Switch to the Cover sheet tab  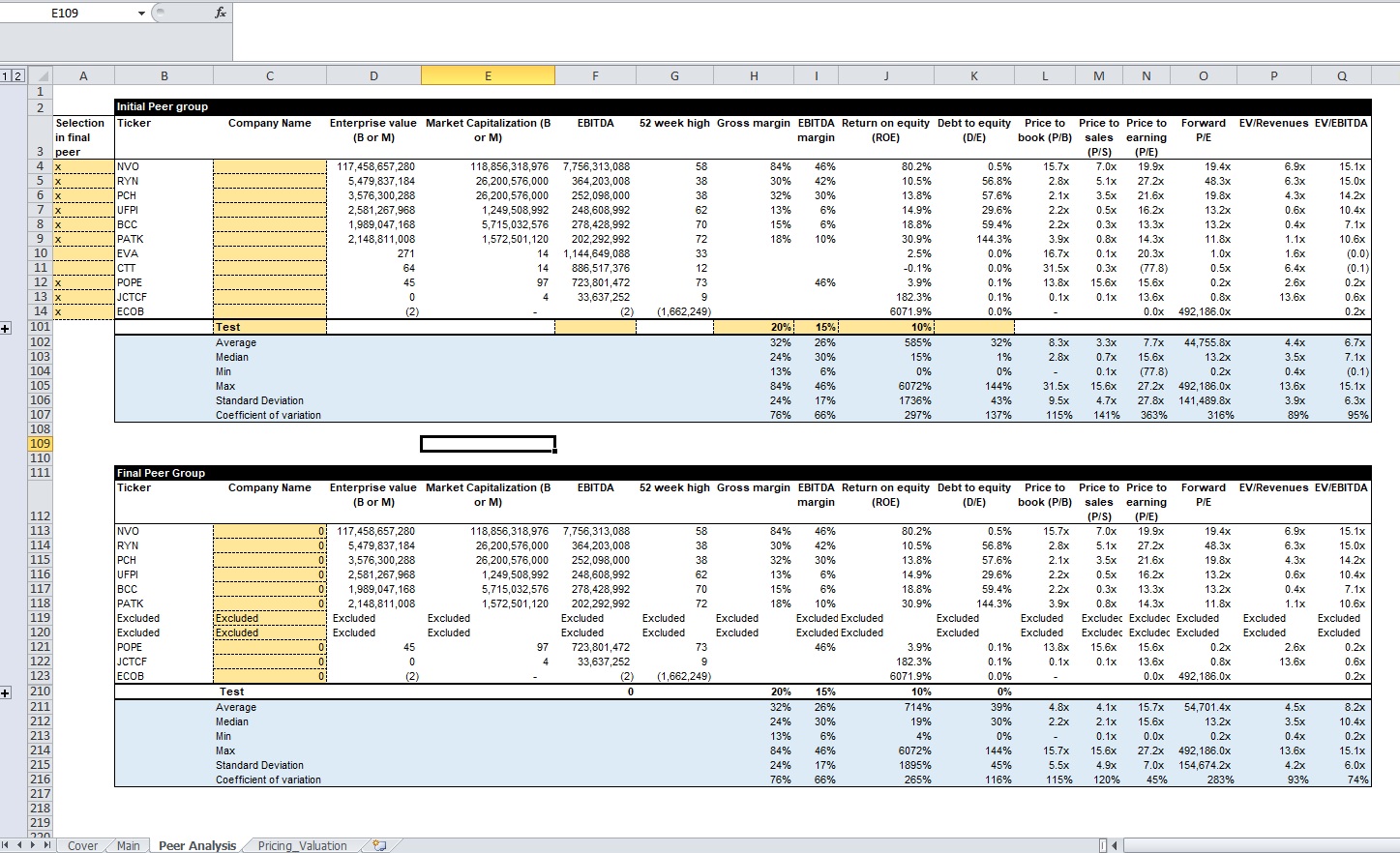82,845
